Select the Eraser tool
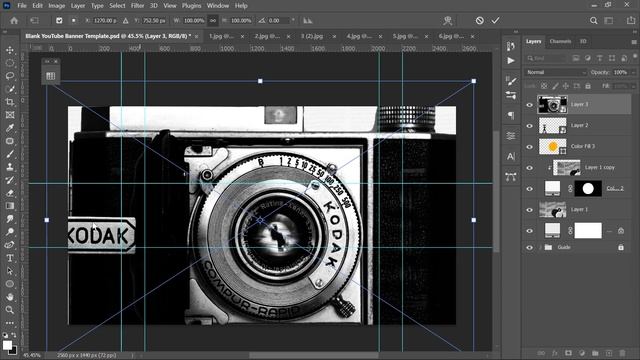Image resolution: width=640 pixels, height=360 pixels. click(x=10, y=193)
